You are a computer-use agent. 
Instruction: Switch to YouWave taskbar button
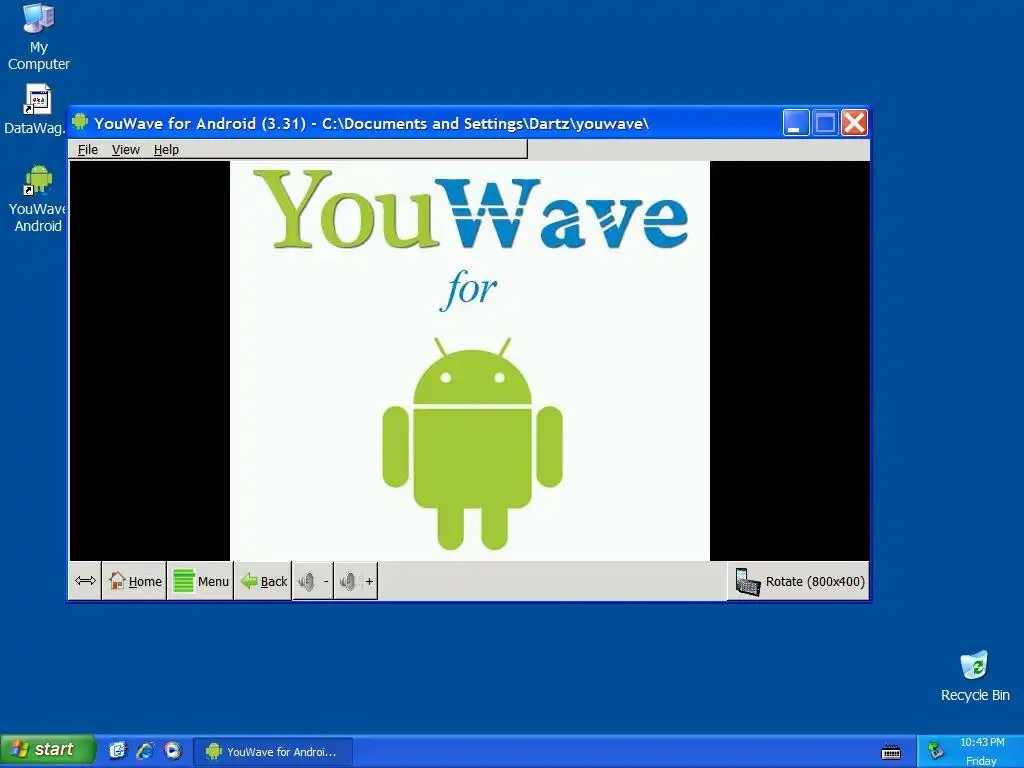274,752
